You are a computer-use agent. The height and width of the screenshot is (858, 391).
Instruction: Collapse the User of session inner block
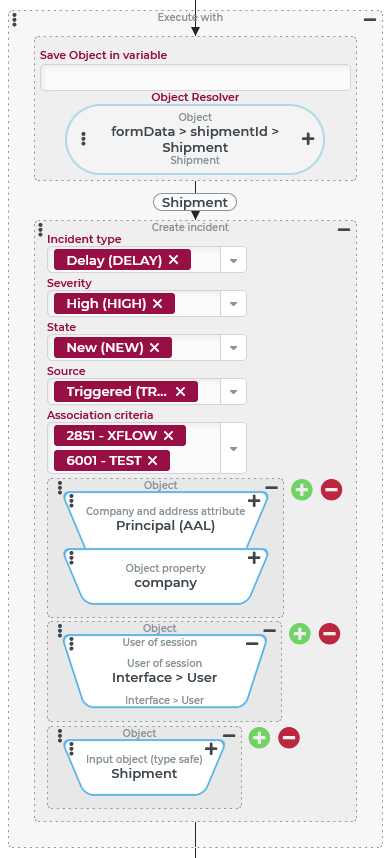click(x=252, y=644)
